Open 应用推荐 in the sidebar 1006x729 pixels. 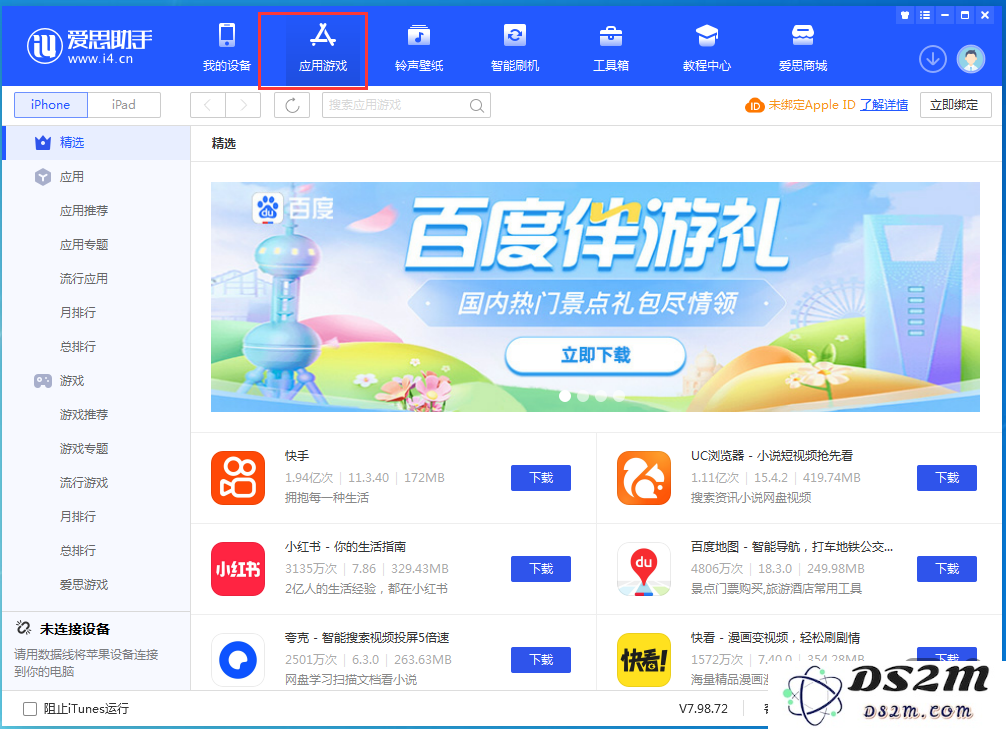(x=84, y=210)
